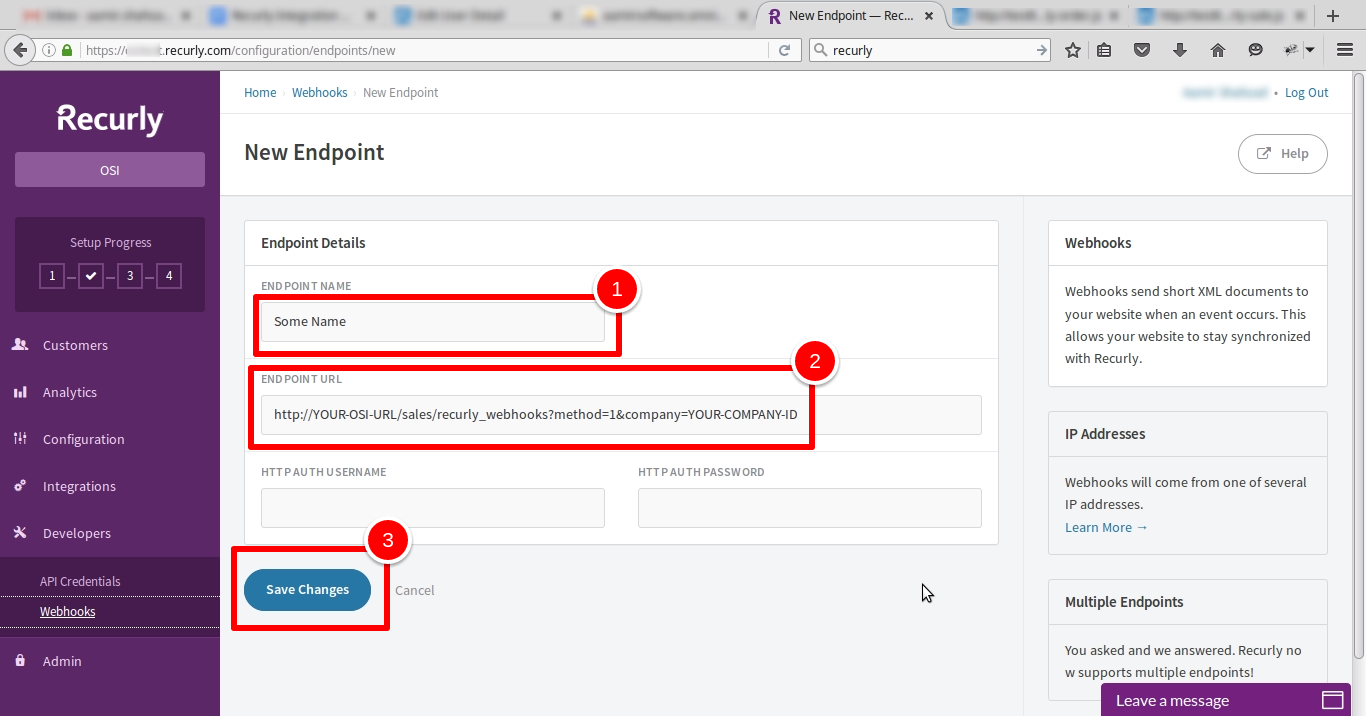Select the completed checkmark setup step
This screenshot has width=1366, height=716.
[91, 276]
